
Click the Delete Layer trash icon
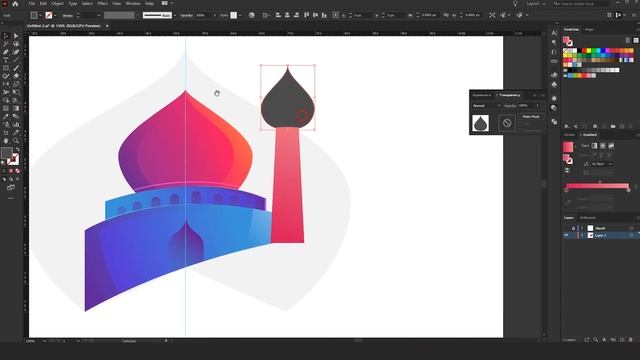[x=631, y=340]
